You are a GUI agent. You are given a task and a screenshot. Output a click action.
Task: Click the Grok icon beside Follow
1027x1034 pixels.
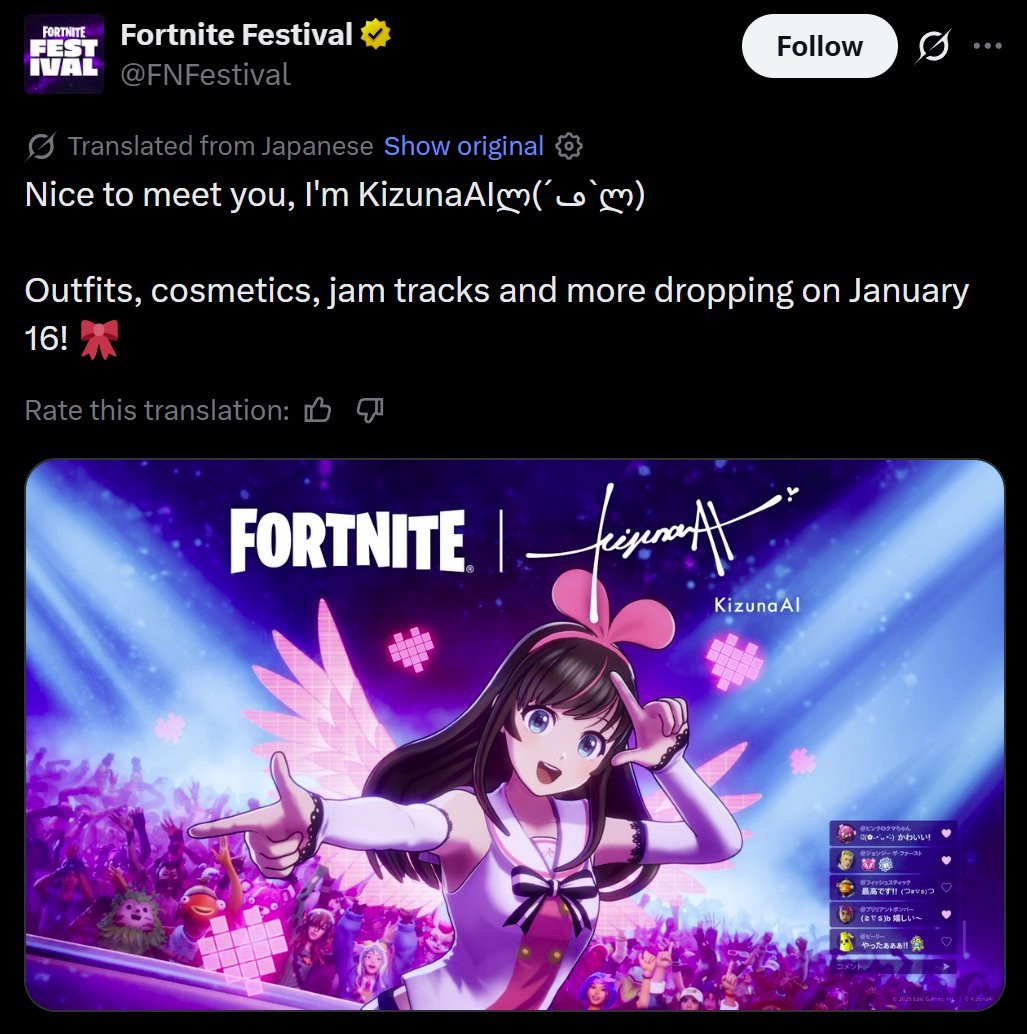[933, 47]
